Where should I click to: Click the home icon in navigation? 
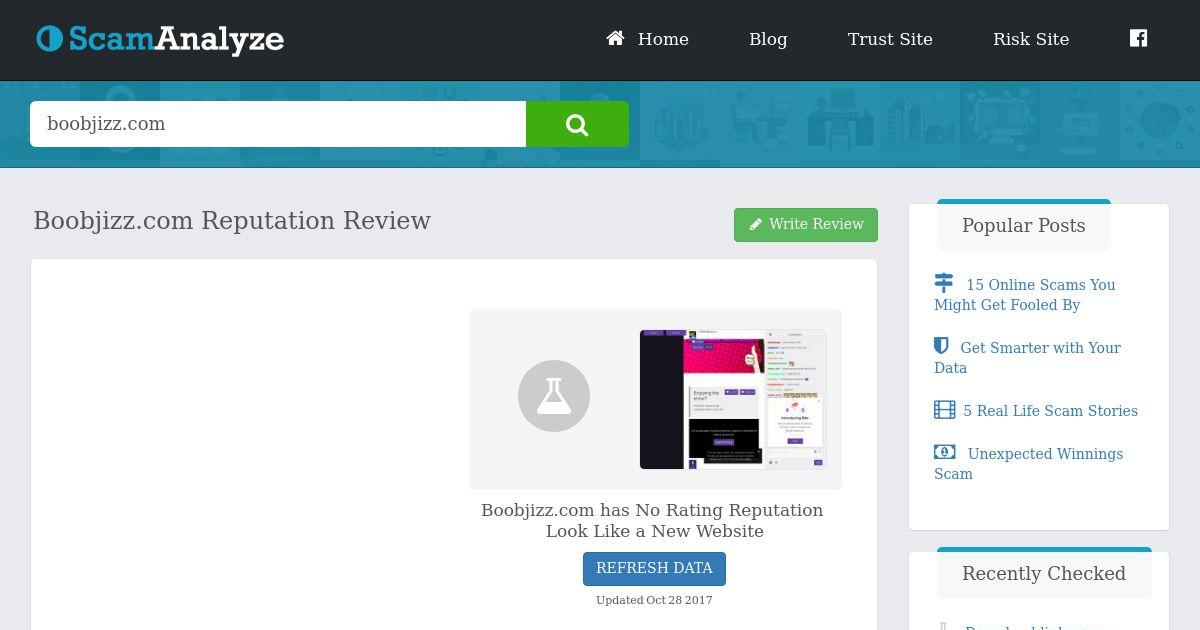tap(615, 38)
